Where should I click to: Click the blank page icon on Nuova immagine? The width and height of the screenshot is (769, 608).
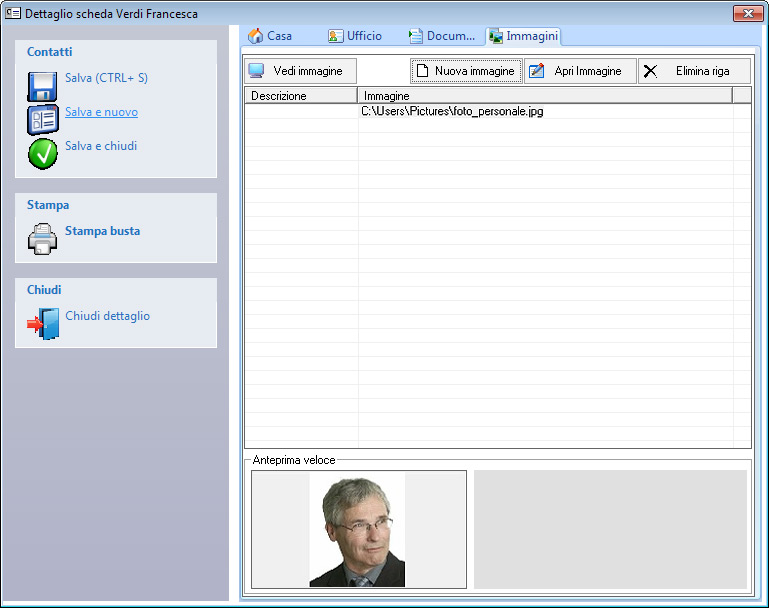click(422, 71)
